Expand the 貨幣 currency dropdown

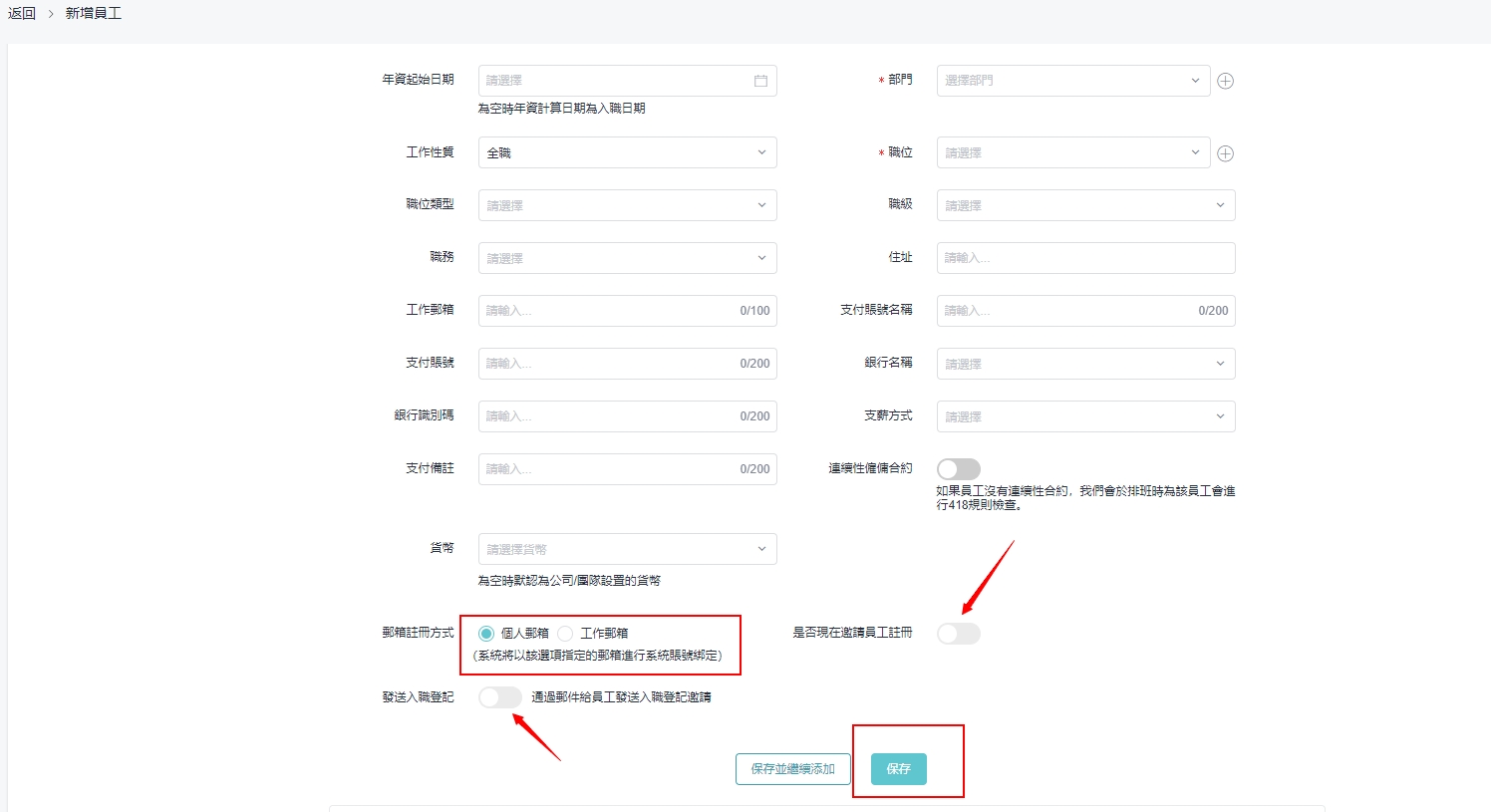[x=627, y=549]
